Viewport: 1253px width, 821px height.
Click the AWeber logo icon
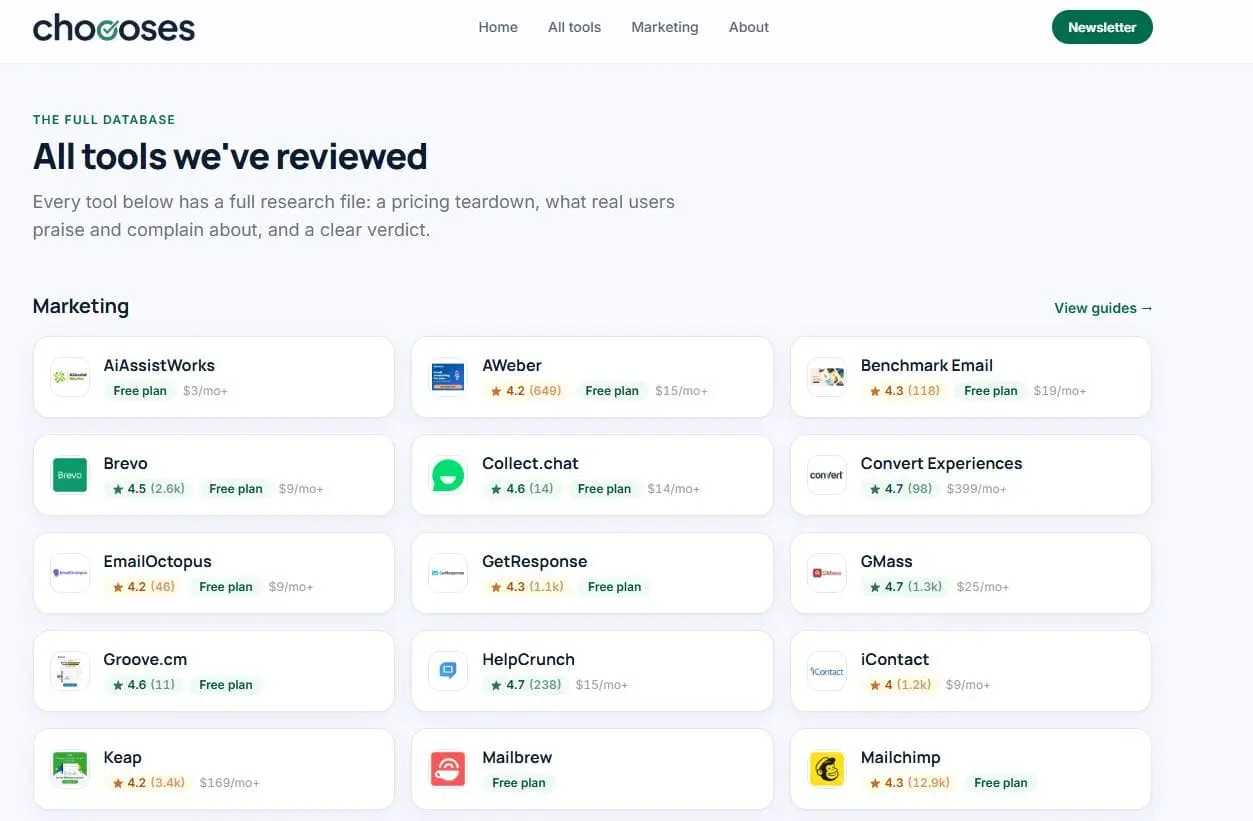pos(448,377)
